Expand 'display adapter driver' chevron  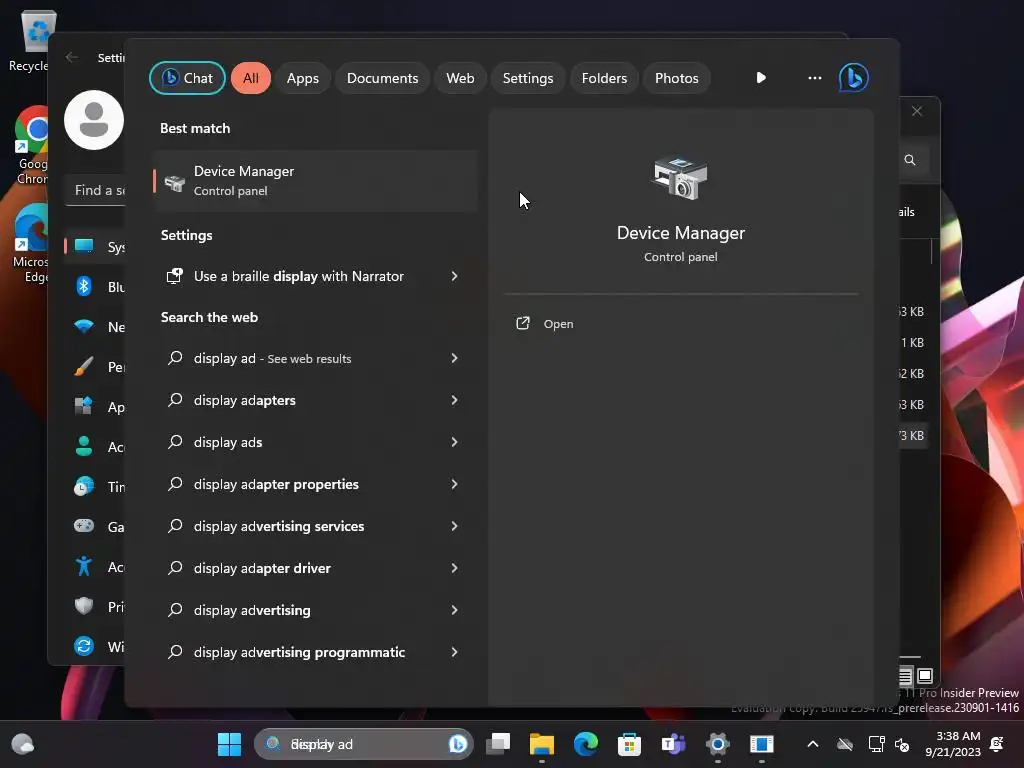[x=455, y=568]
